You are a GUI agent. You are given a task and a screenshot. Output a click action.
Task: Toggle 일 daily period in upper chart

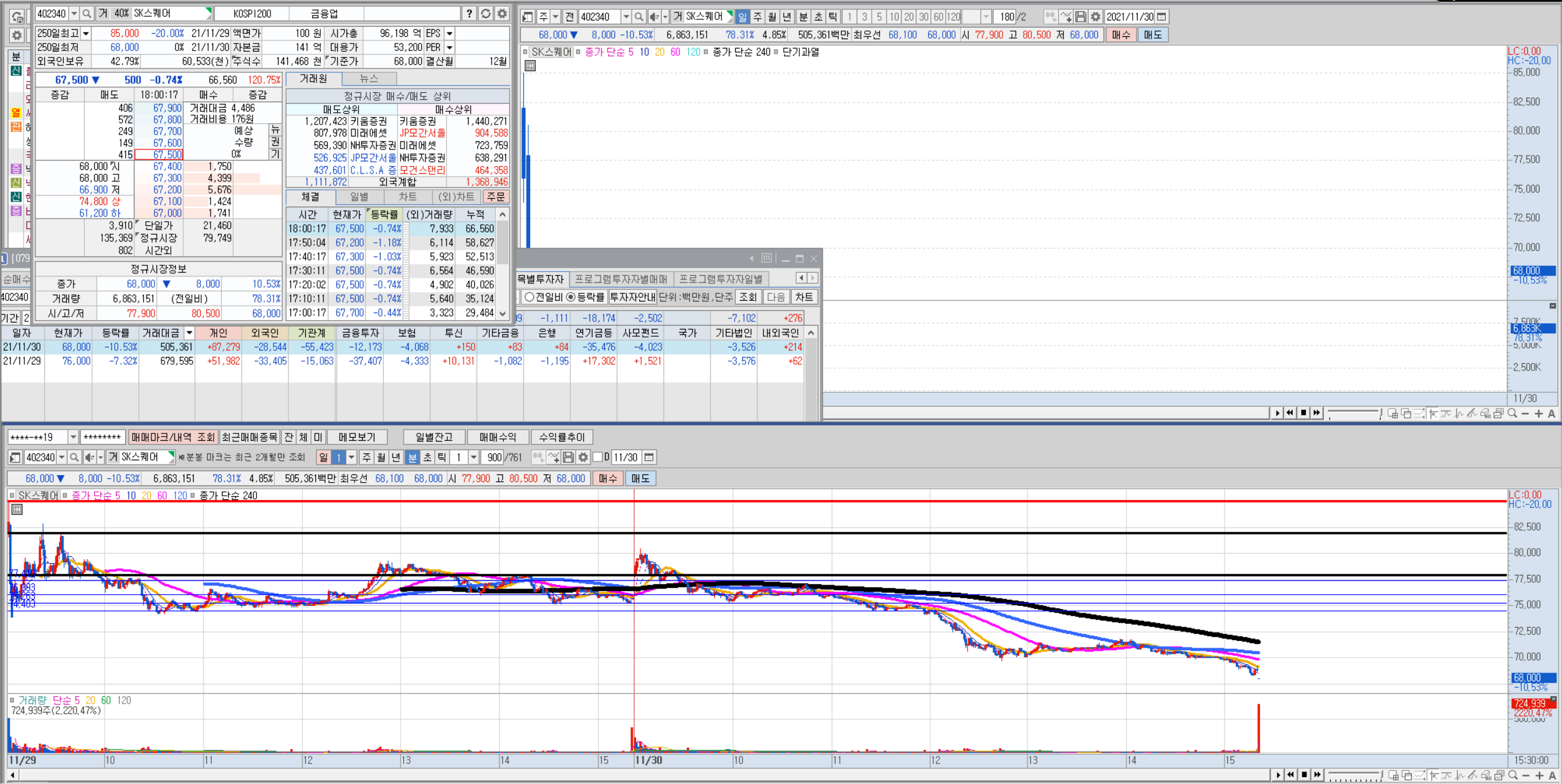pos(742,17)
